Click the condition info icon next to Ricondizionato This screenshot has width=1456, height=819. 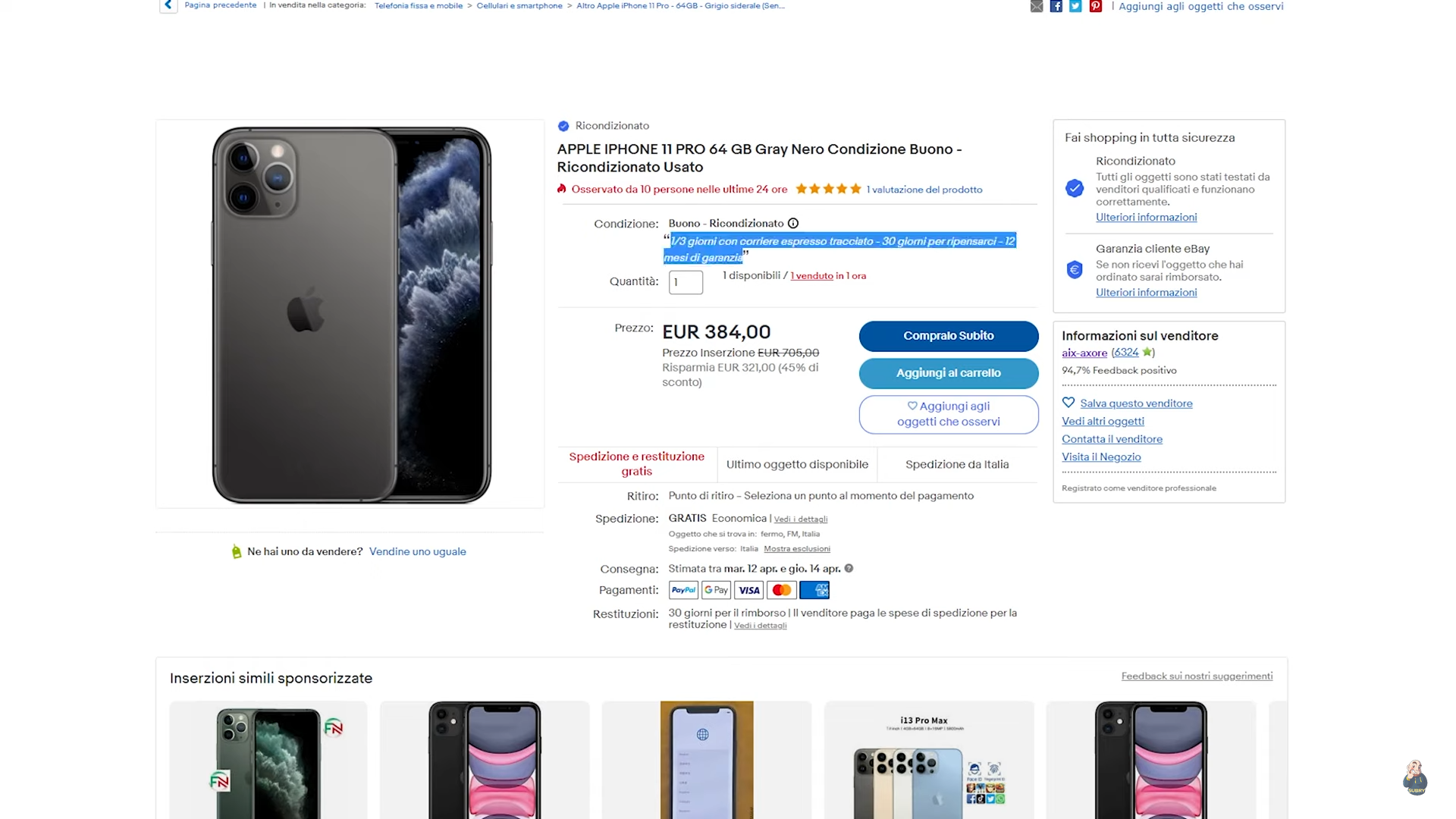pyautogui.click(x=793, y=224)
